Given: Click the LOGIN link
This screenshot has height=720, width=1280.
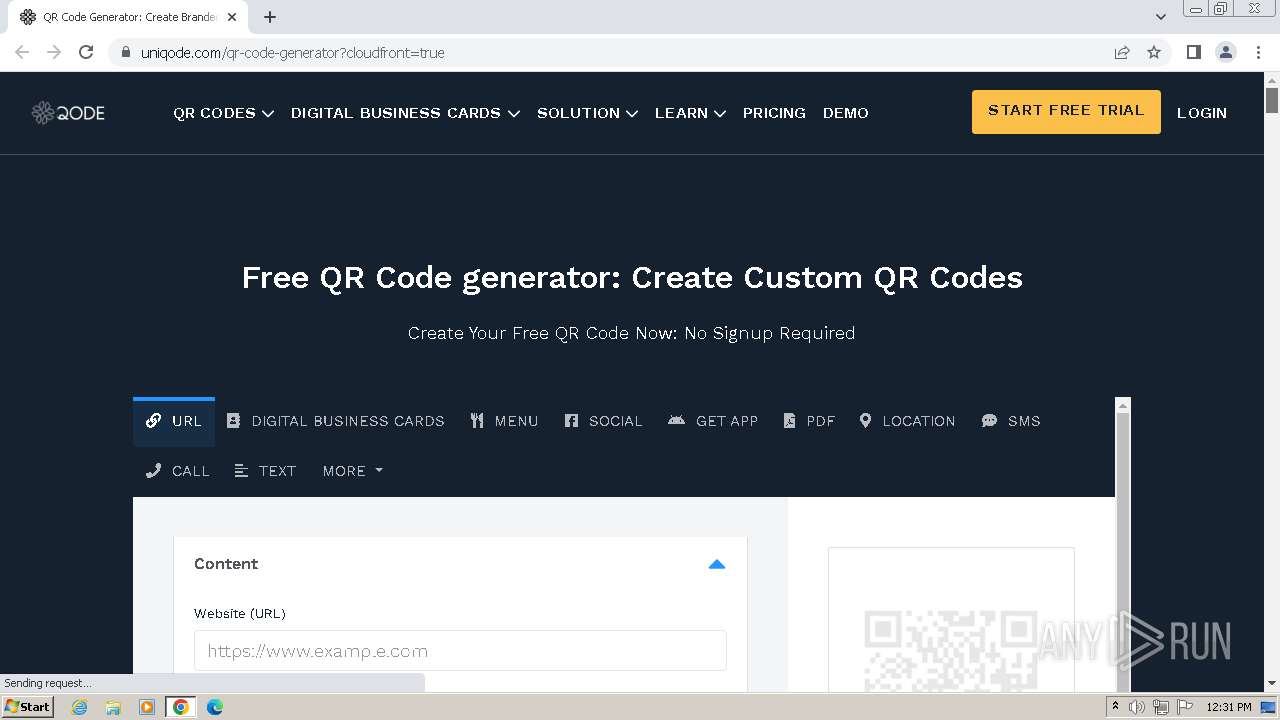Looking at the screenshot, I should tap(1202, 113).
